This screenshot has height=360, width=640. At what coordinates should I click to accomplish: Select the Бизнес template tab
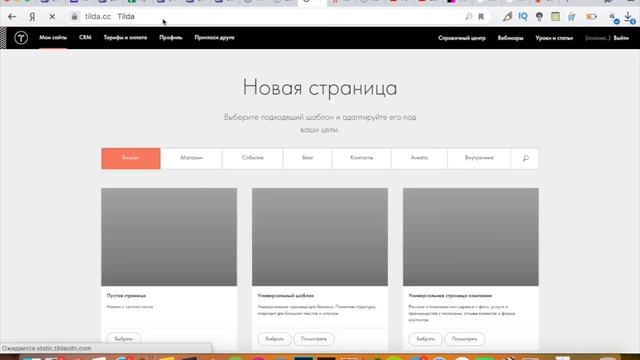[131, 158]
